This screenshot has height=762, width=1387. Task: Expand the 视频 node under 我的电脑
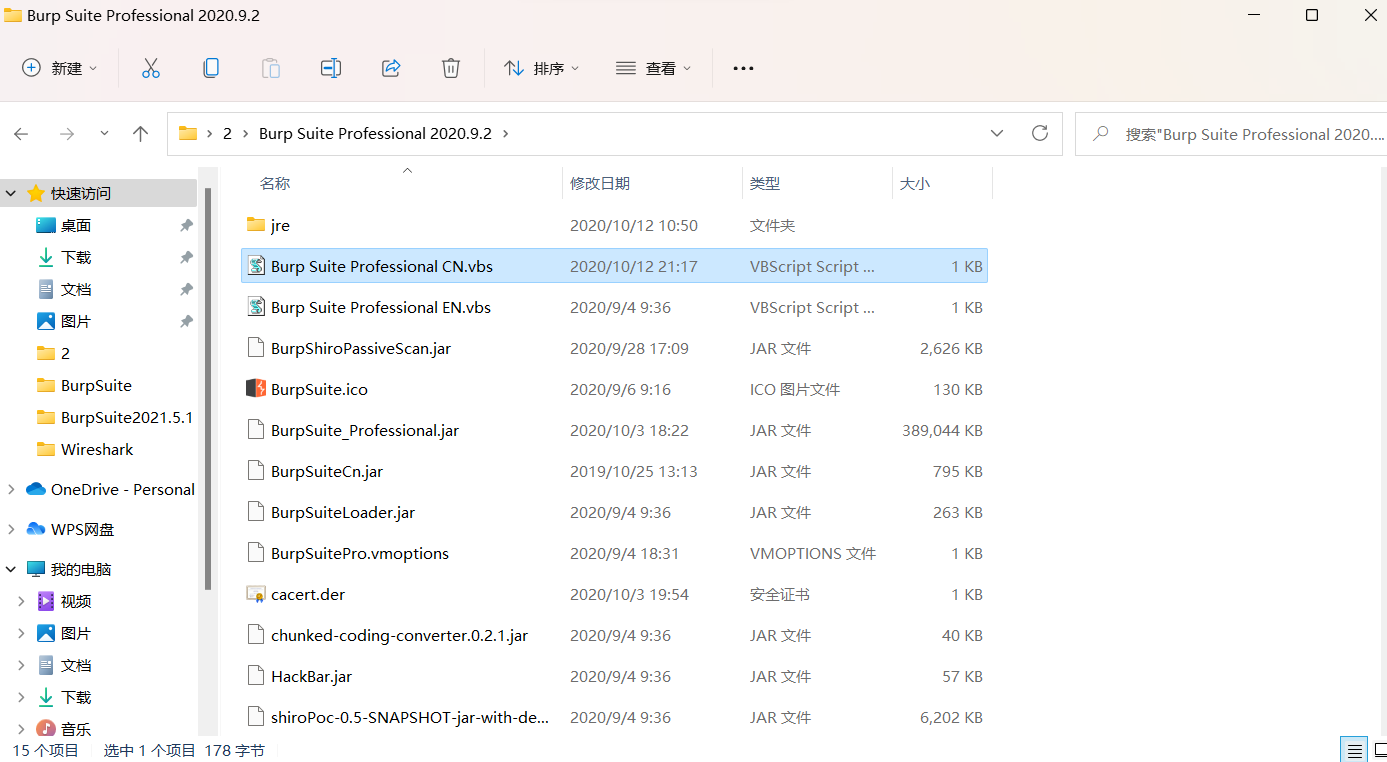point(22,602)
